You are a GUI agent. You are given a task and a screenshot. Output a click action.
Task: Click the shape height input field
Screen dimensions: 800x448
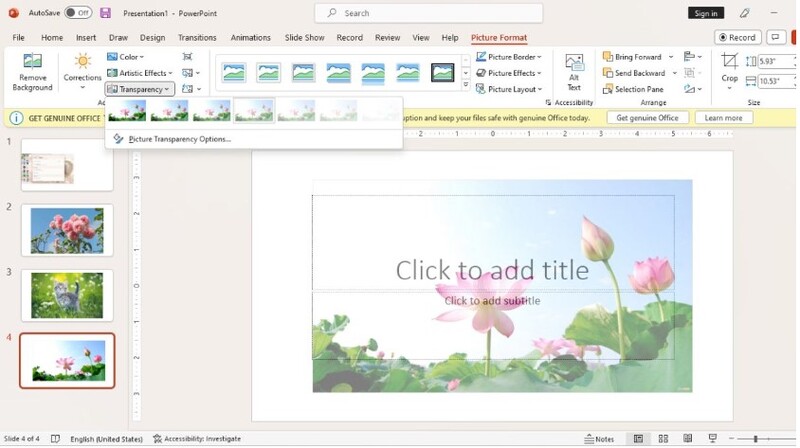[776, 61]
